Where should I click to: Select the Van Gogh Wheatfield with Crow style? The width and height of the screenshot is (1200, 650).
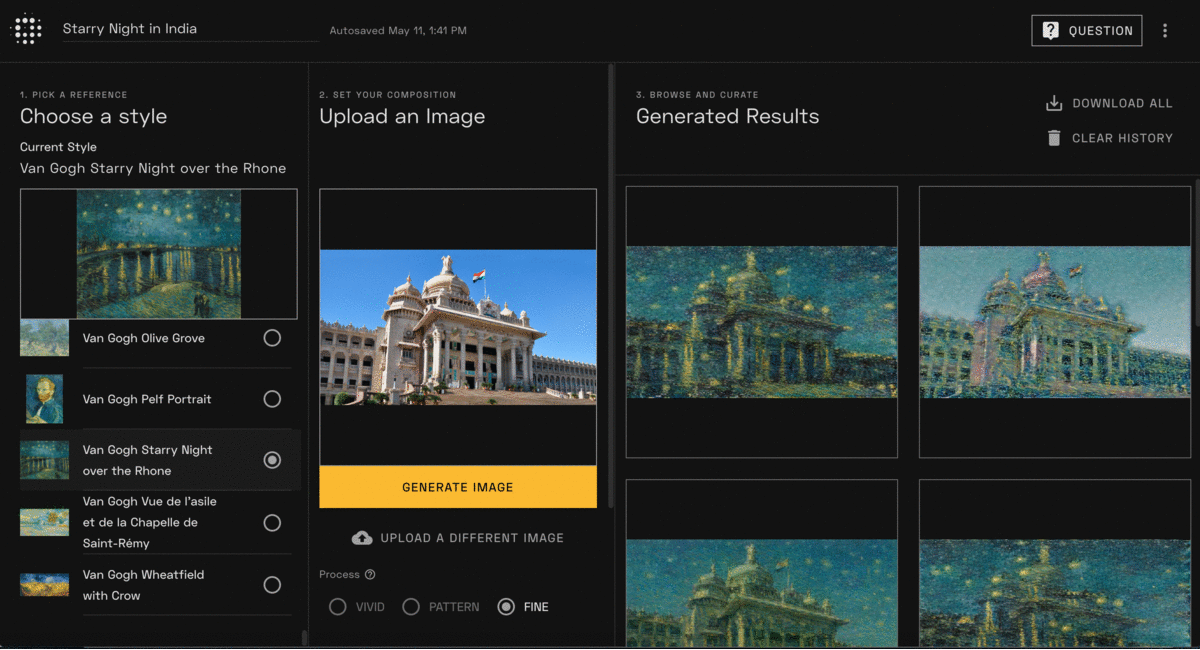click(272, 585)
